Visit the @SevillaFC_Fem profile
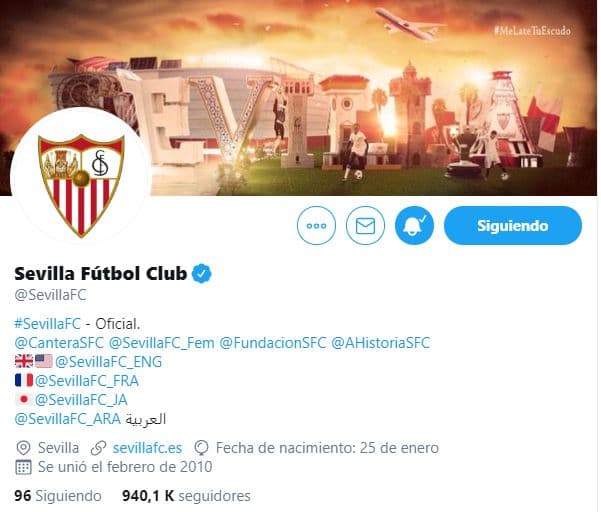601x512 pixels. (162, 343)
